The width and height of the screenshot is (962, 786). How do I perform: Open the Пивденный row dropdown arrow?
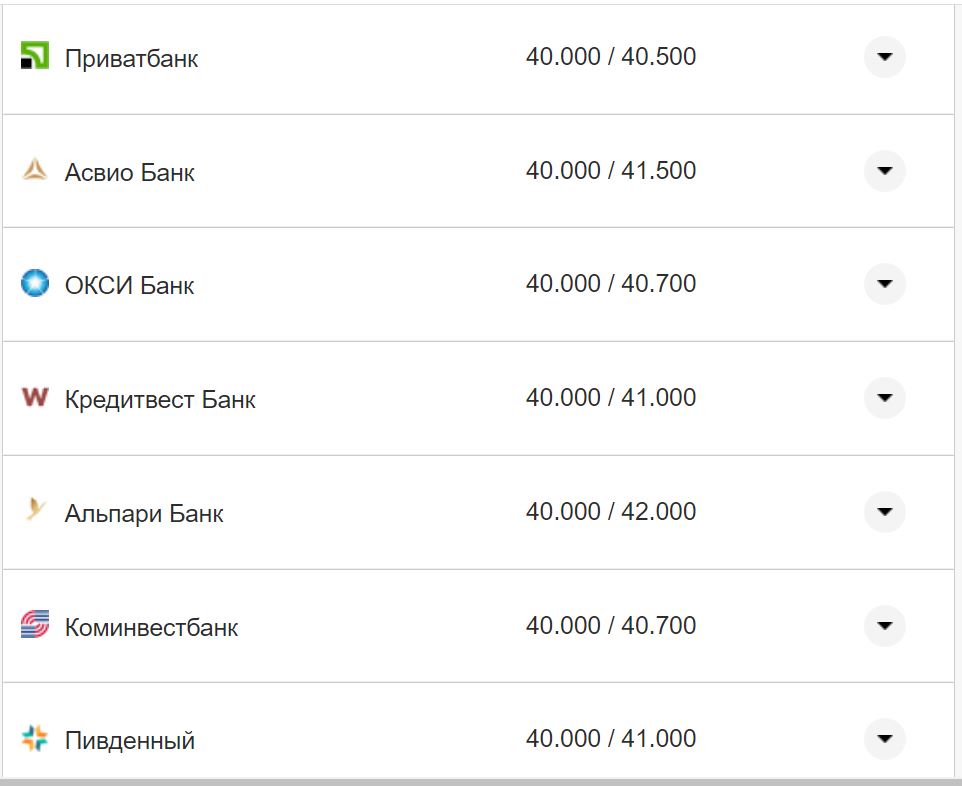(x=884, y=739)
